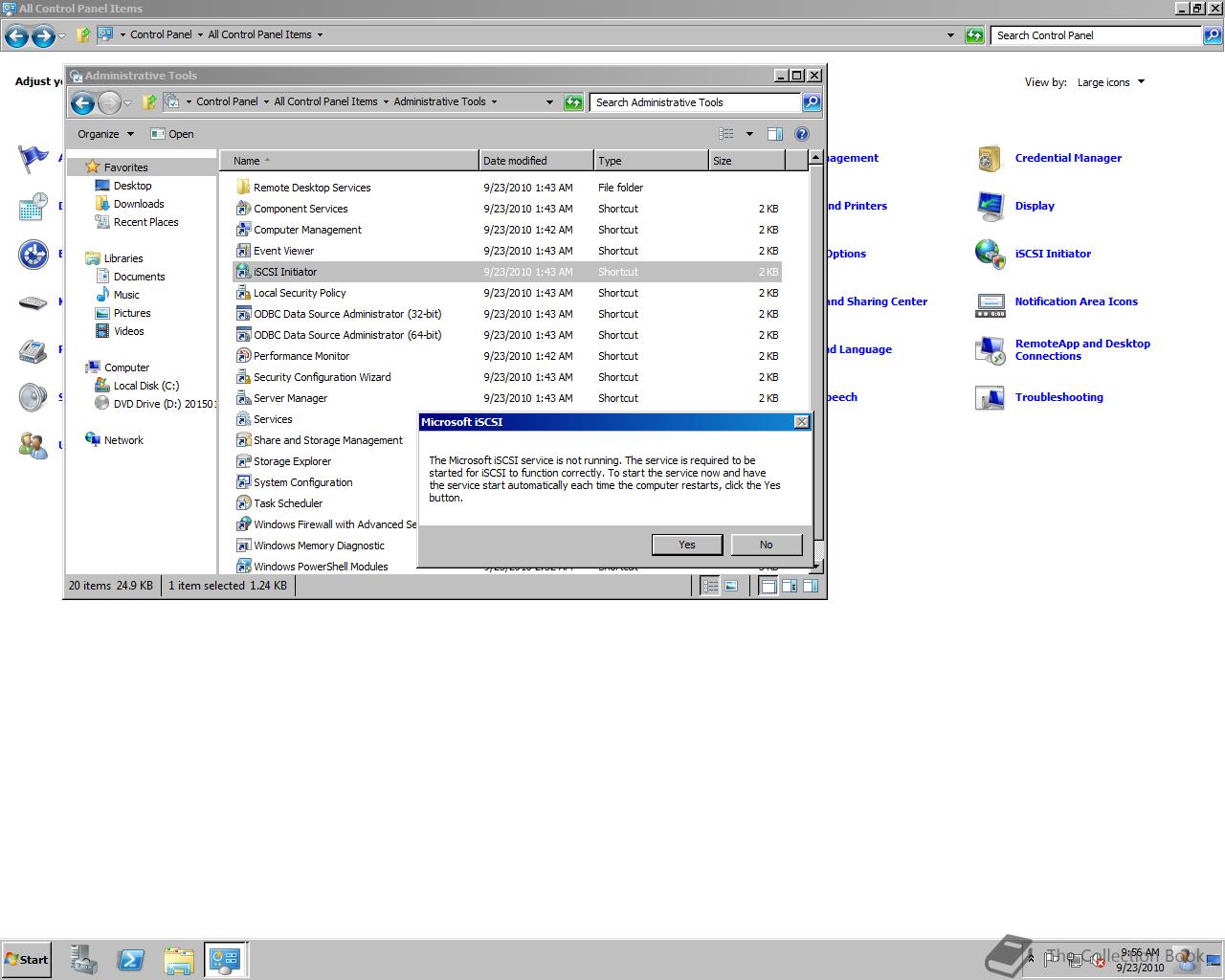This screenshot has height=980, width=1225.
Task: Click Administrative Tools breadcrumb segment
Action: pos(439,101)
